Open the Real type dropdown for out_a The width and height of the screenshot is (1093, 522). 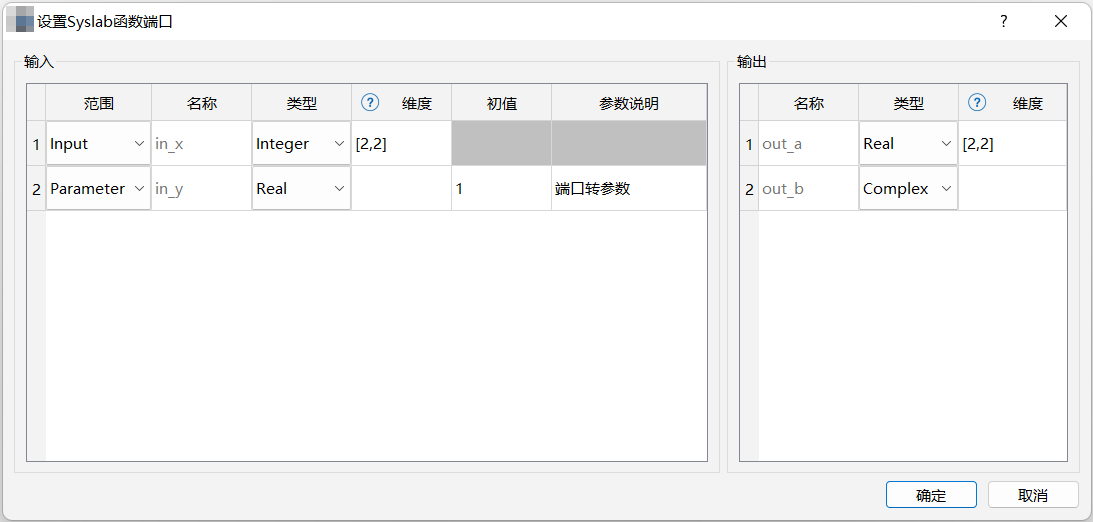[908, 144]
